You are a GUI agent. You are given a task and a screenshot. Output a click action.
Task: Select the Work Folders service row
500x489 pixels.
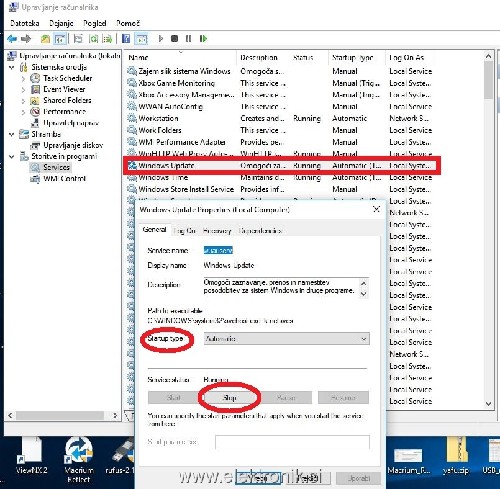[280, 130]
